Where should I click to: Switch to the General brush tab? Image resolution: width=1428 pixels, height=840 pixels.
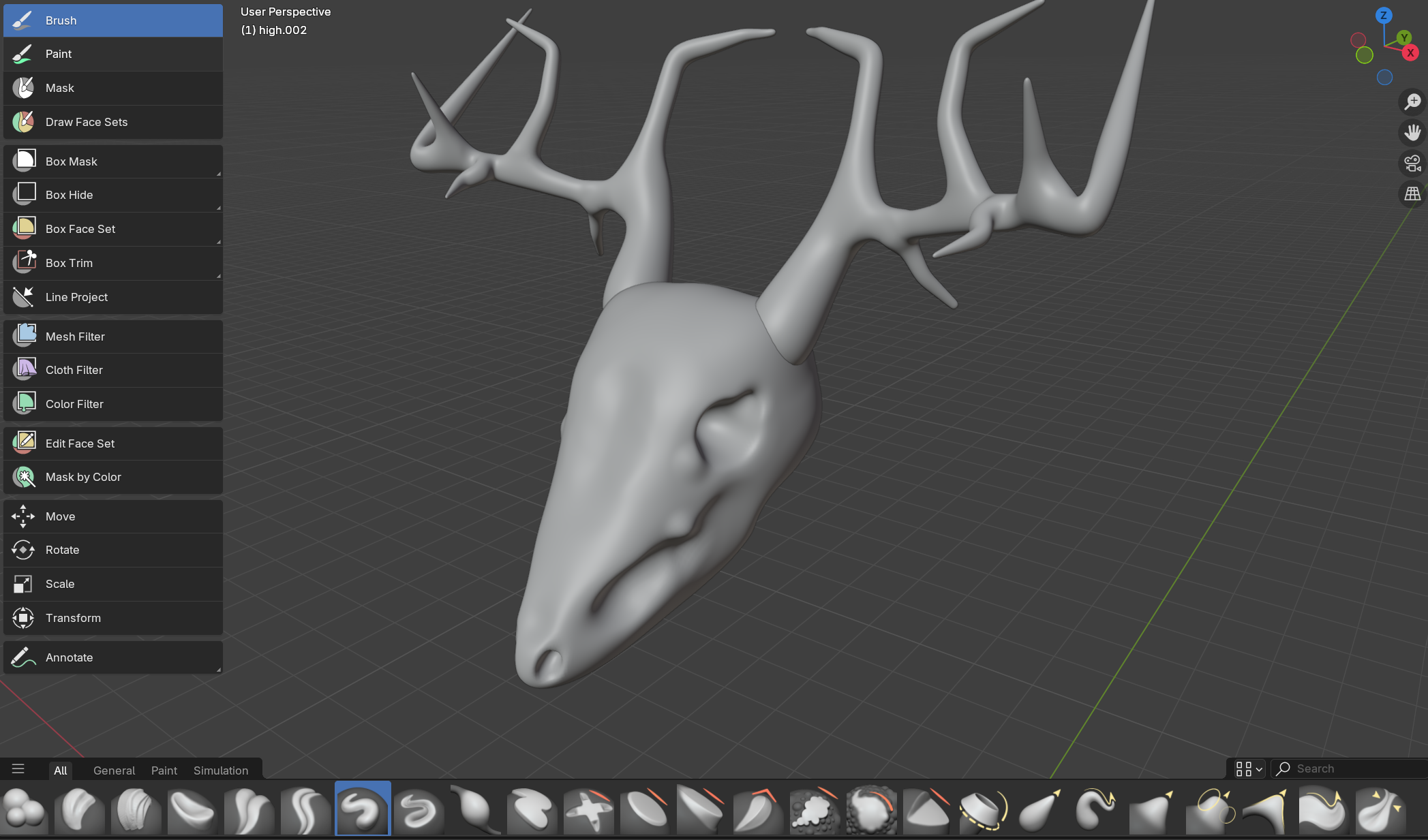[x=114, y=771]
